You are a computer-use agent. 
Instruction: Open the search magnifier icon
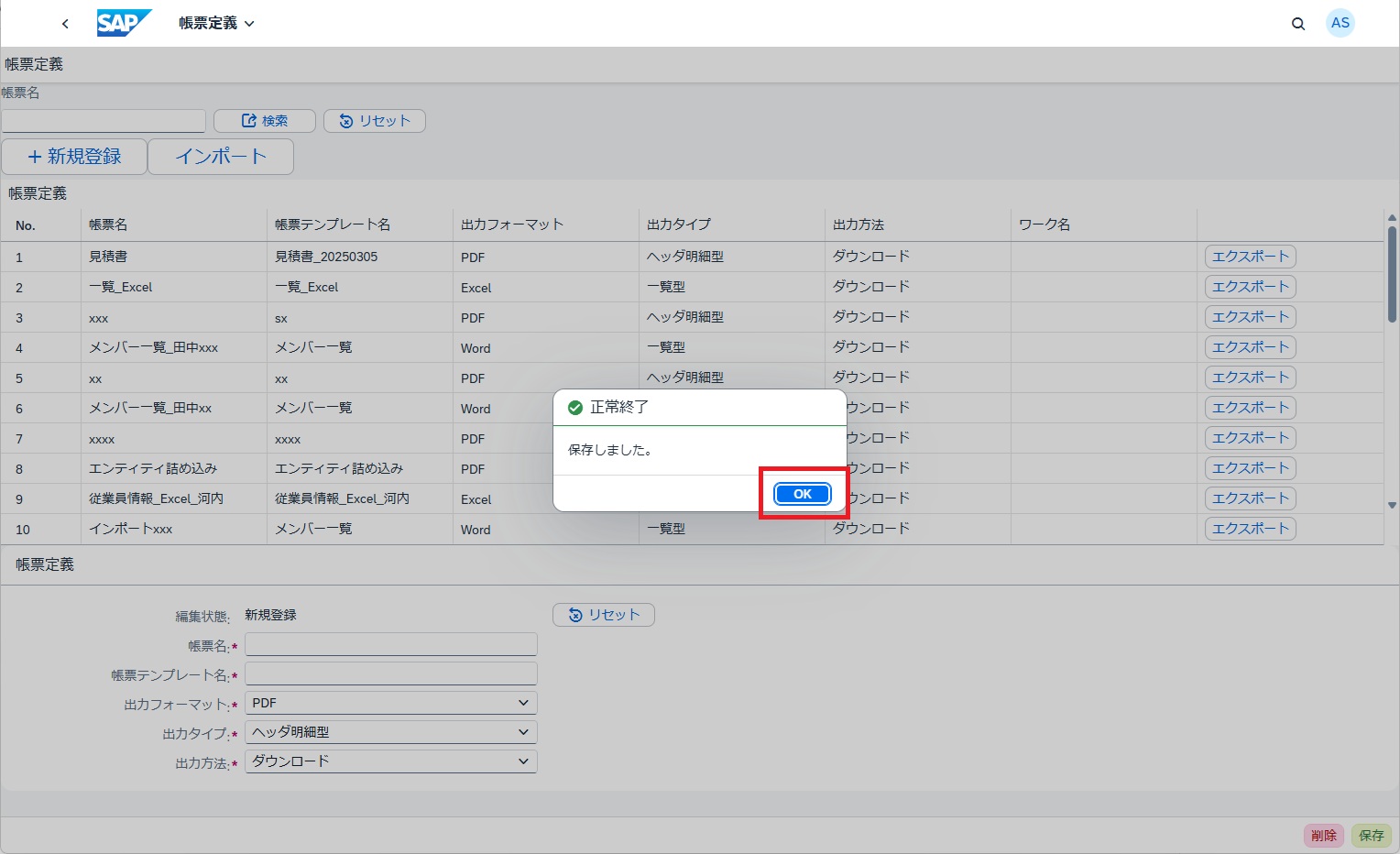point(1297,24)
